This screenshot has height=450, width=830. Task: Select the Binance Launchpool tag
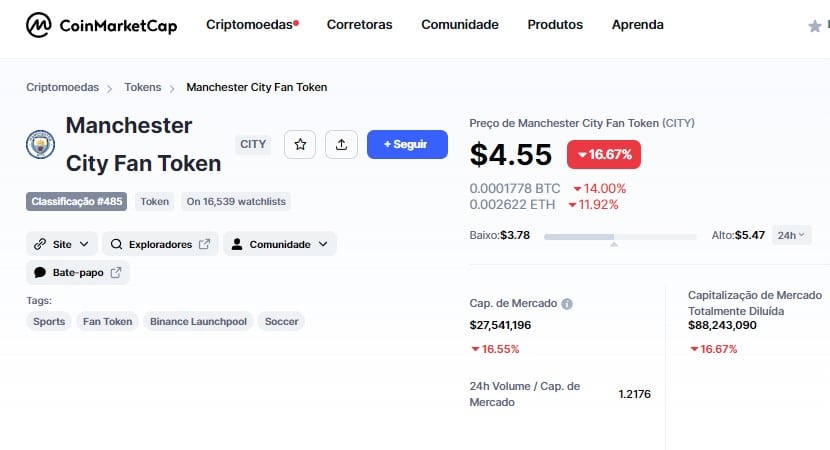(199, 321)
